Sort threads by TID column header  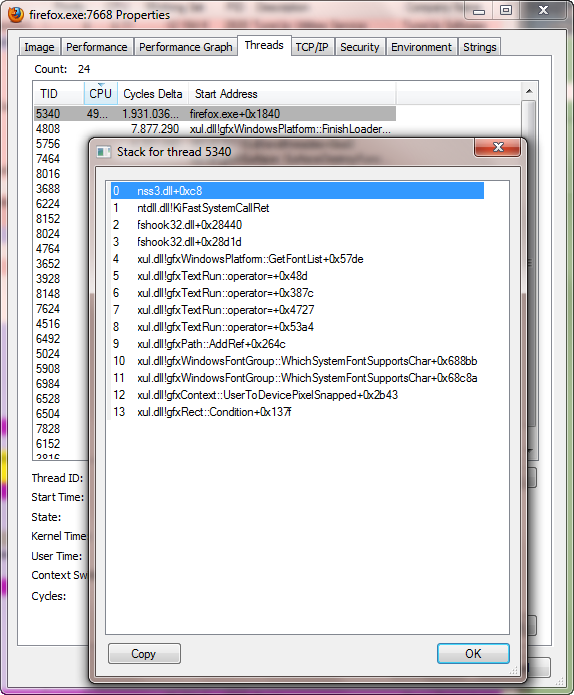[59, 94]
